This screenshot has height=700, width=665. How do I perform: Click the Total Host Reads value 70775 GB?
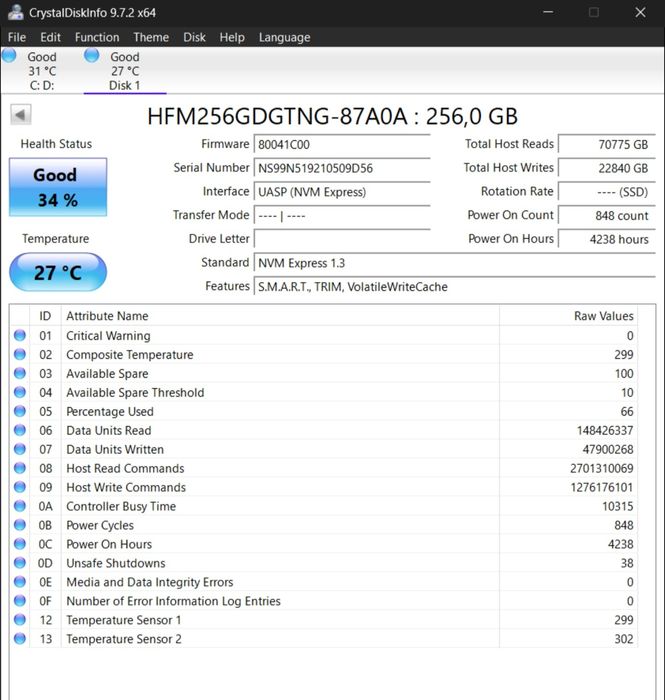click(607, 144)
